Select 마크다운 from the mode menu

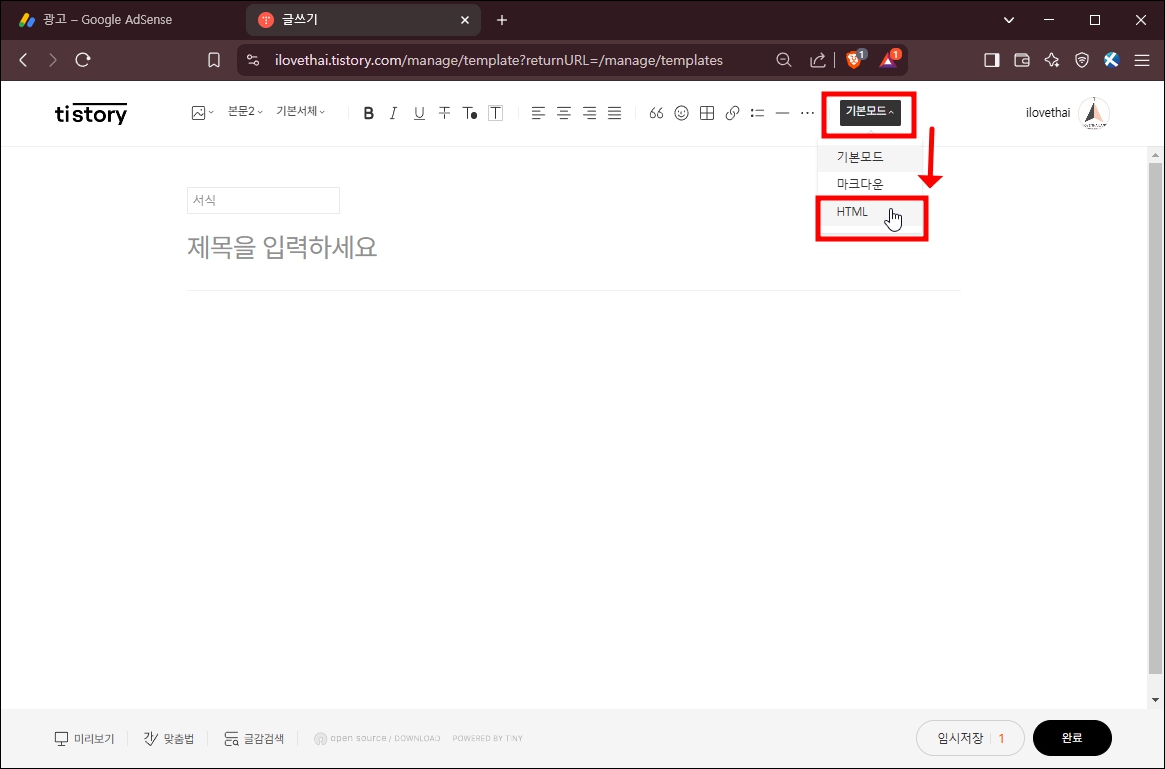pos(862,183)
